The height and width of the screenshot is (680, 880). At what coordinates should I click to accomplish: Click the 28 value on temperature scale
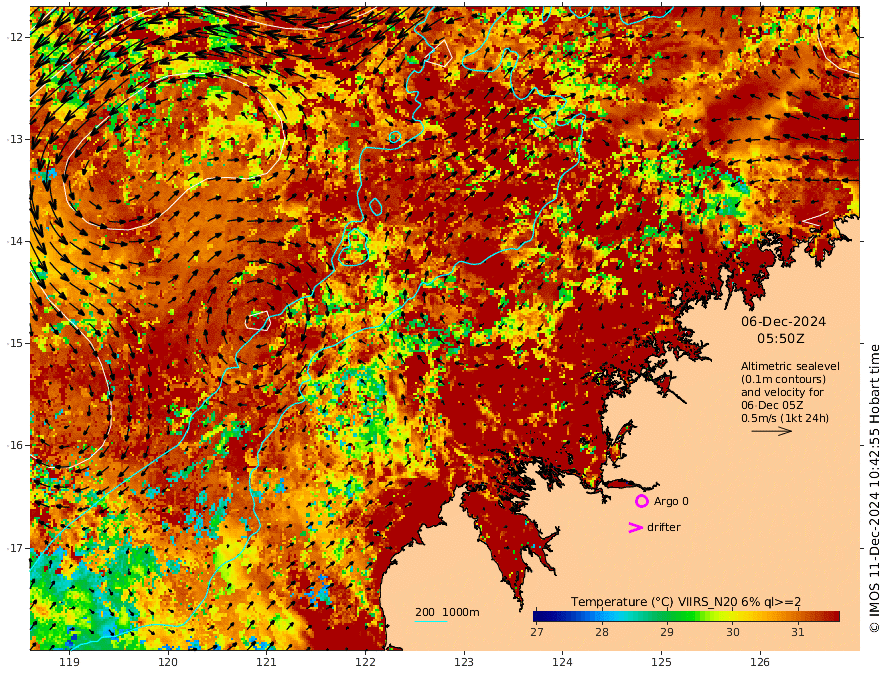602,632
